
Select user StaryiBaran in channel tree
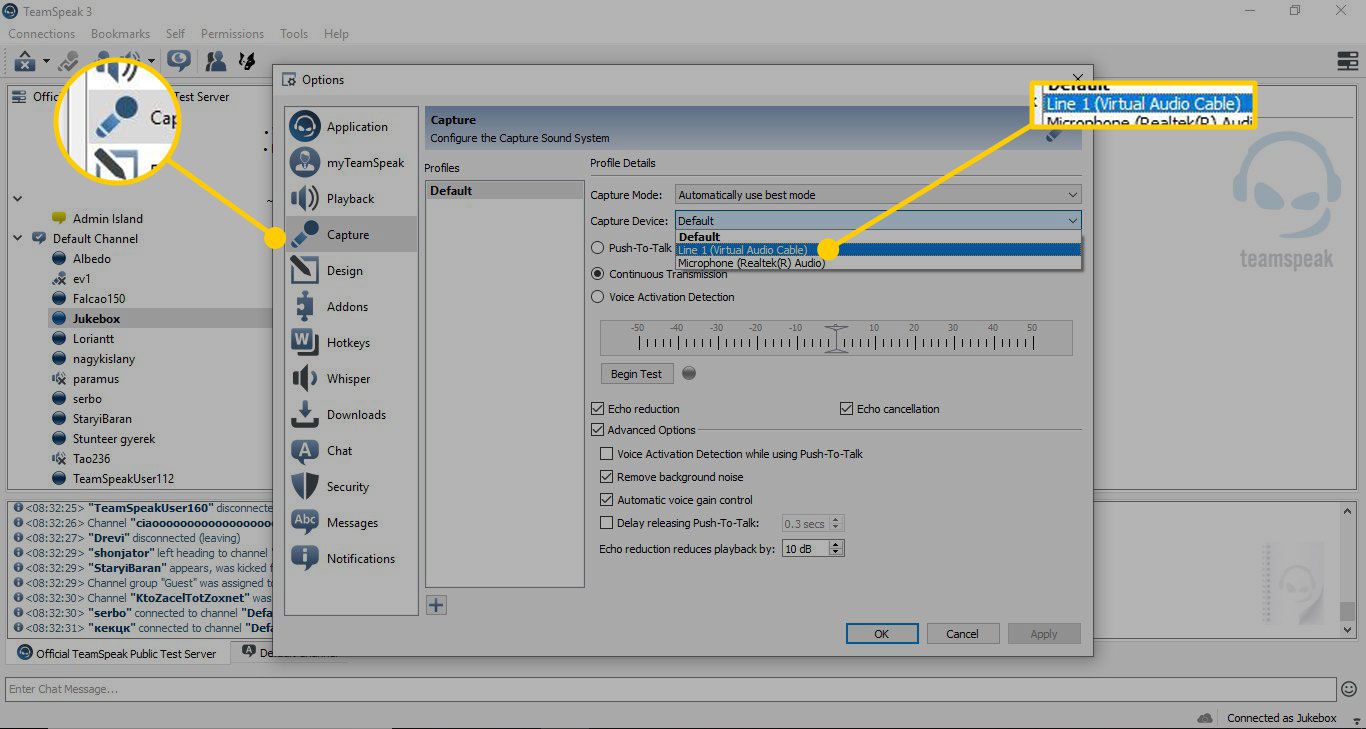[102, 419]
